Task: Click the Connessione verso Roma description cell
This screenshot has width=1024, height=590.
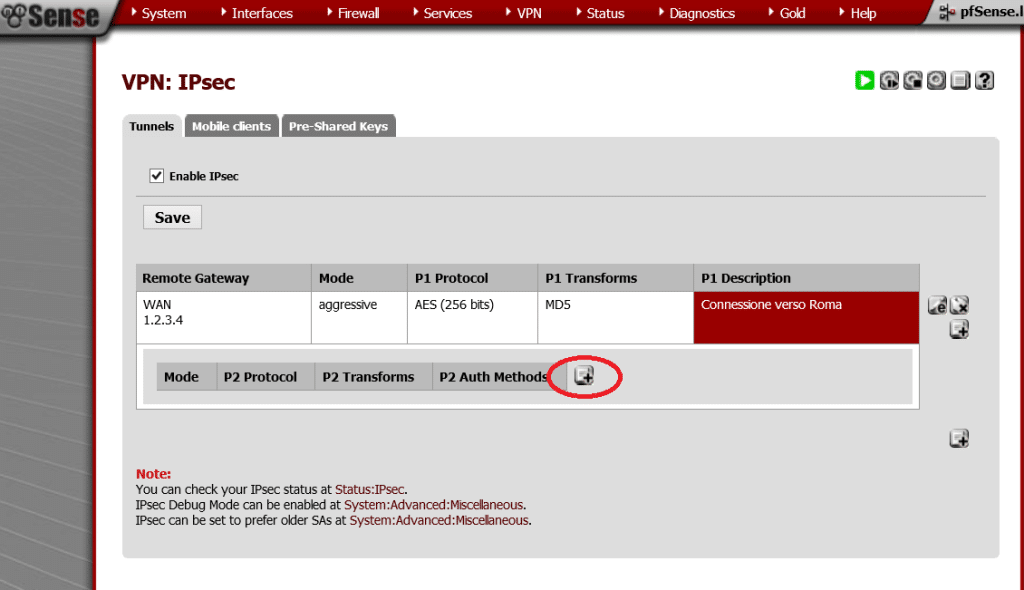Action: pos(805,318)
